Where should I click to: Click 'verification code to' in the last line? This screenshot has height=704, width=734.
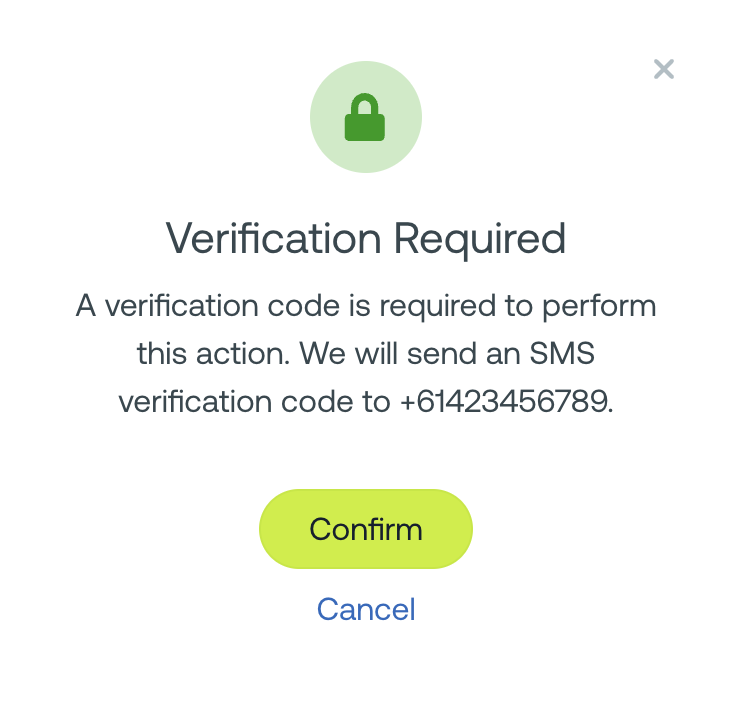click(x=254, y=402)
